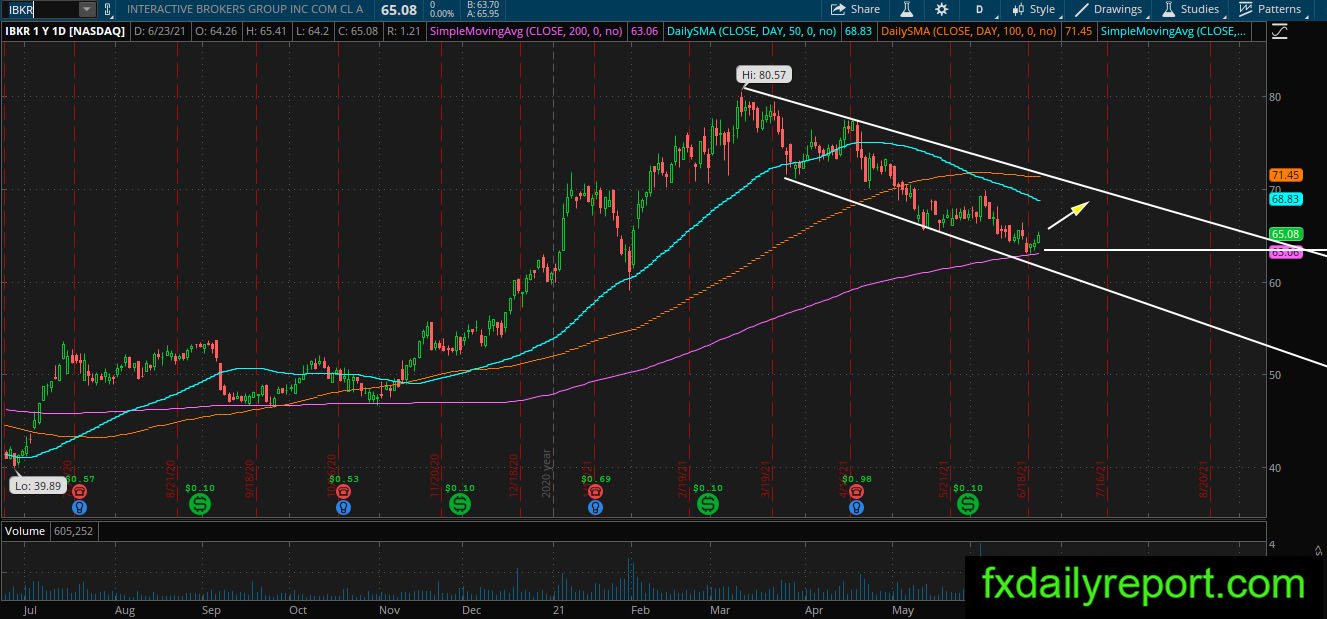The height and width of the screenshot is (619, 1327).
Task: Click the green dividend icon near 2/19/21
Action: point(707,505)
